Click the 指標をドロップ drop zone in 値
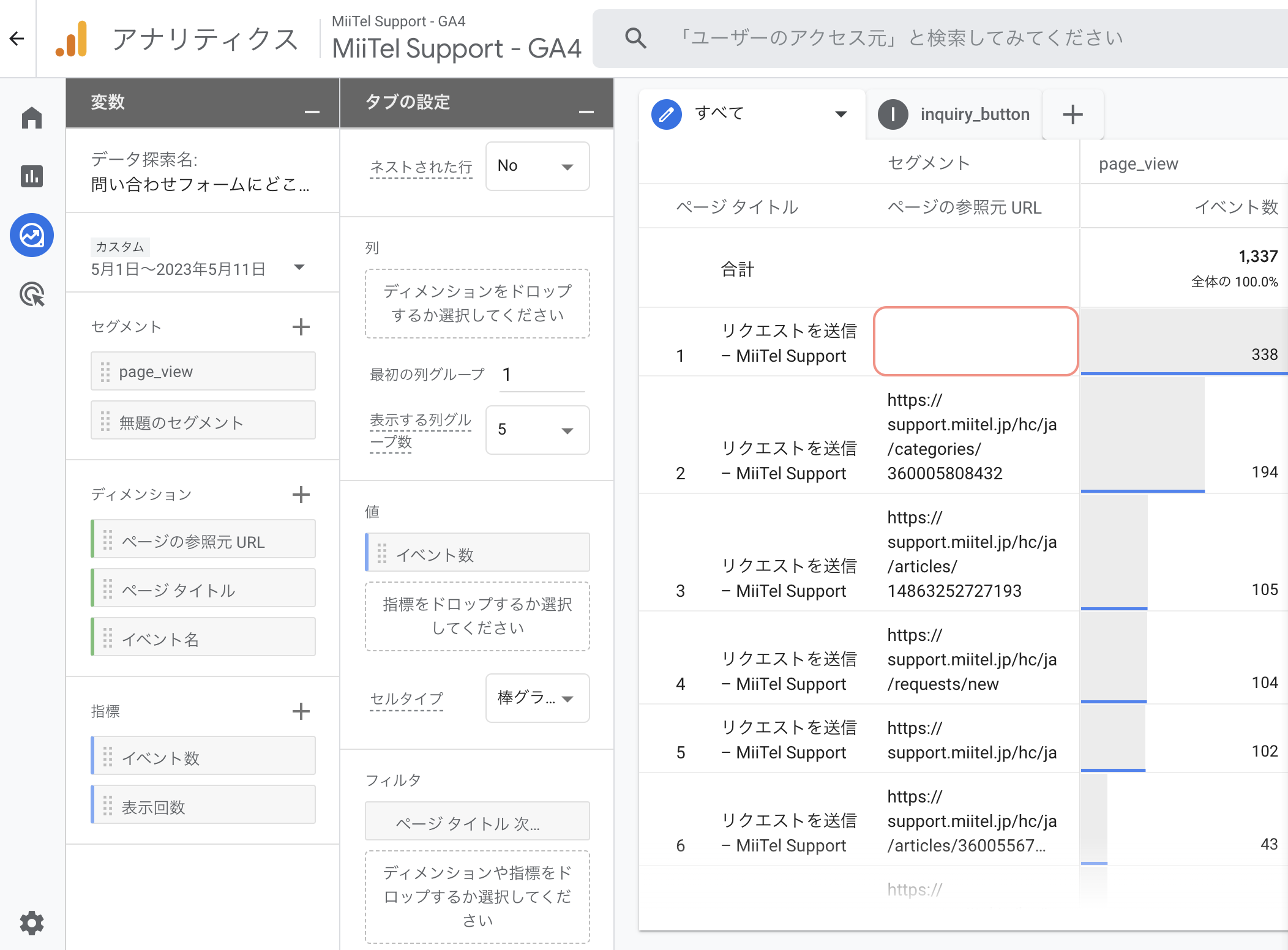This screenshot has width=1288, height=950. pyautogui.click(x=477, y=616)
